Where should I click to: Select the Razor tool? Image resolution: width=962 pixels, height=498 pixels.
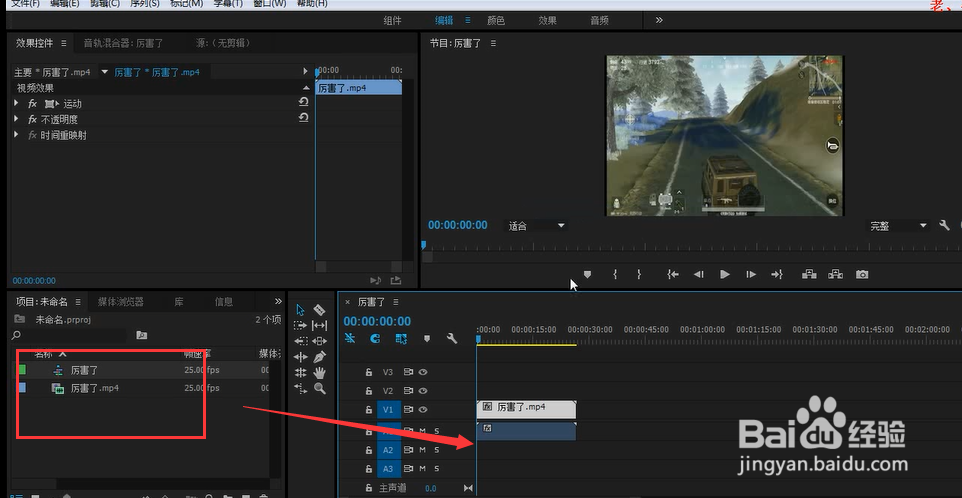319,310
